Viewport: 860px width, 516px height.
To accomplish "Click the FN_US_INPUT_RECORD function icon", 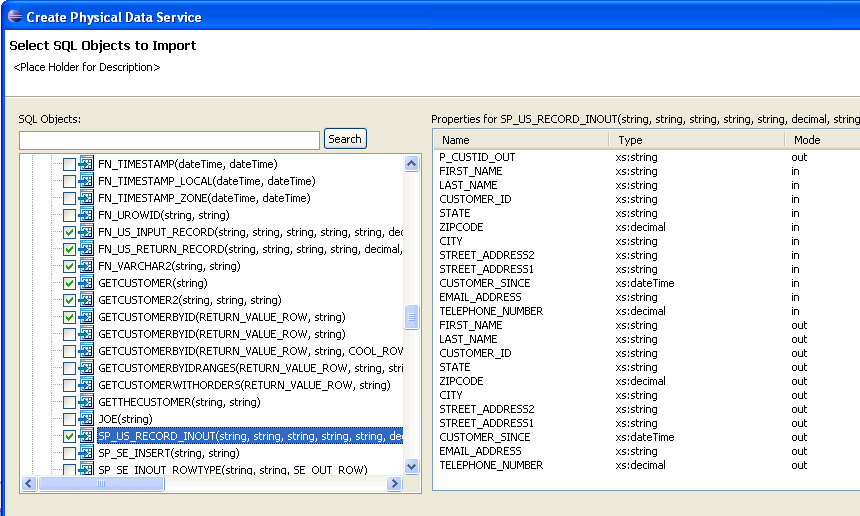I will (86, 232).
